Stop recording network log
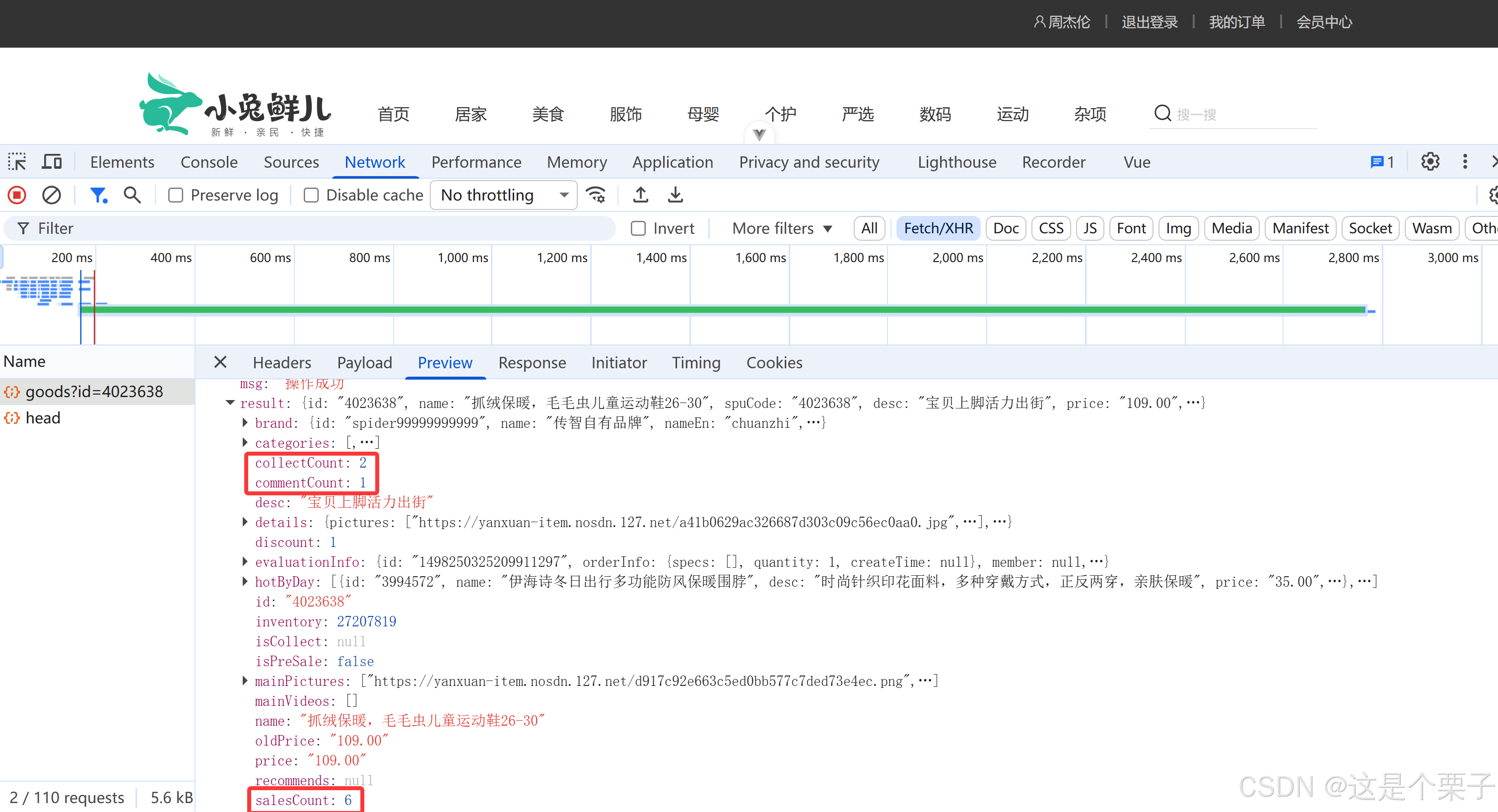Viewport: 1498px width, 812px height. coord(17,195)
